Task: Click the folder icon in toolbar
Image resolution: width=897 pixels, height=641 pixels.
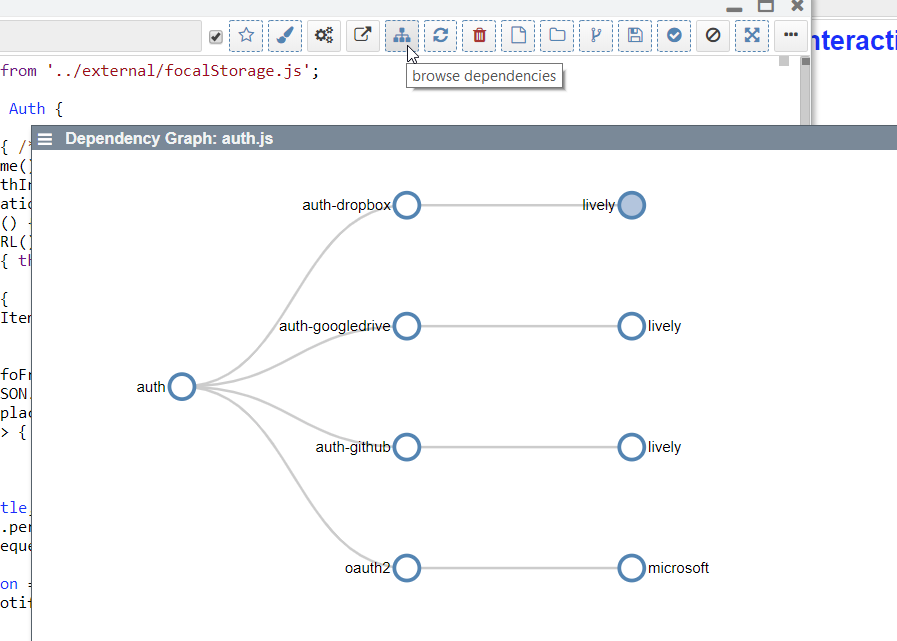Action: pyautogui.click(x=557, y=36)
